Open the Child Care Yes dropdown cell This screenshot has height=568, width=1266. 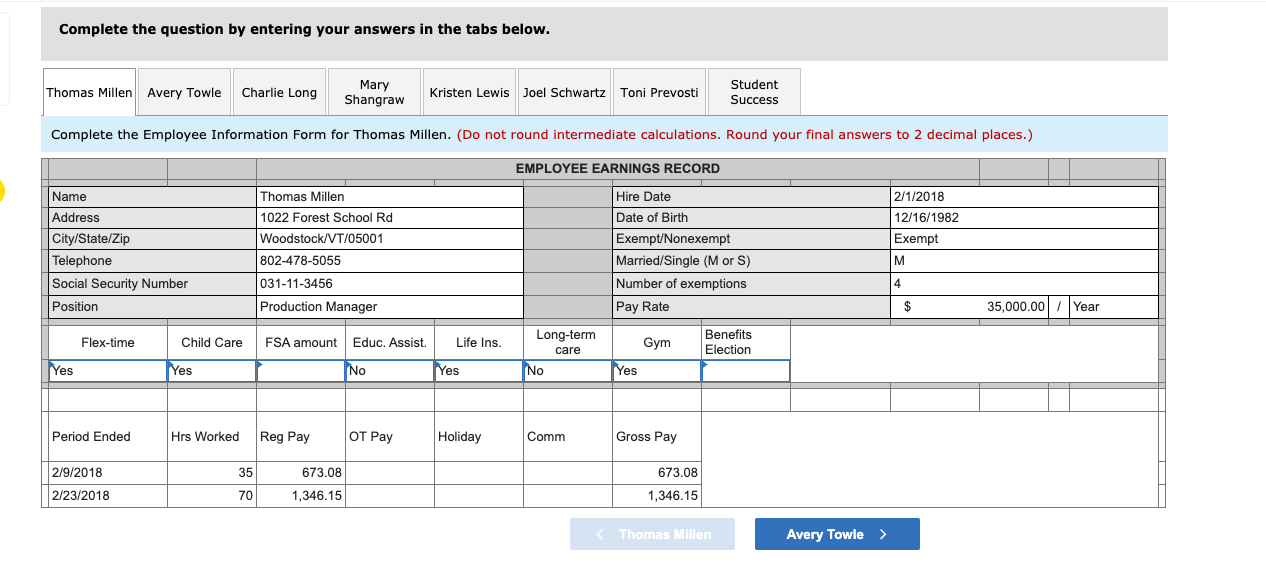coord(212,371)
